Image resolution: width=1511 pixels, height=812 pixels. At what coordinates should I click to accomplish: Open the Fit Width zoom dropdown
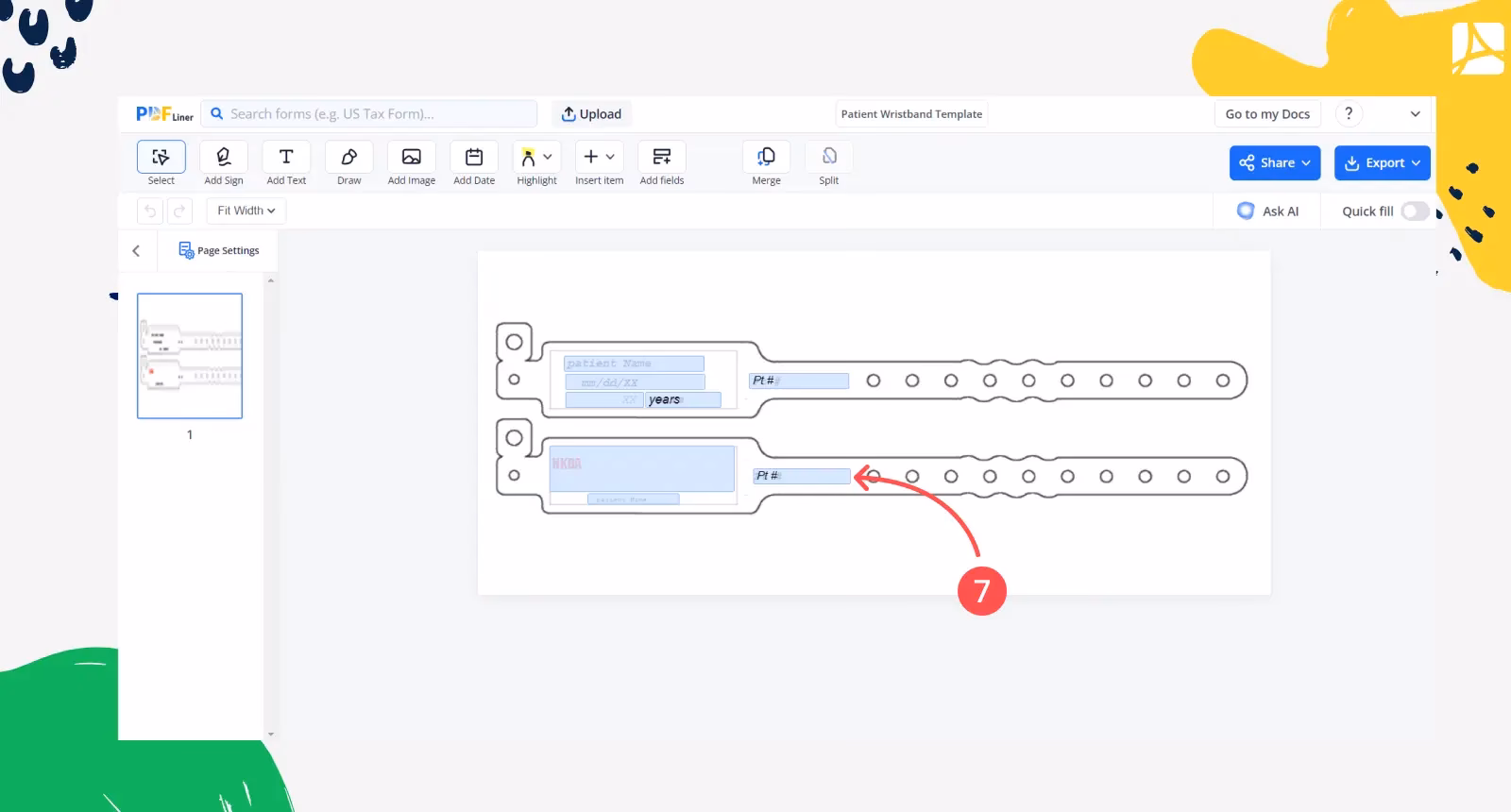click(246, 211)
